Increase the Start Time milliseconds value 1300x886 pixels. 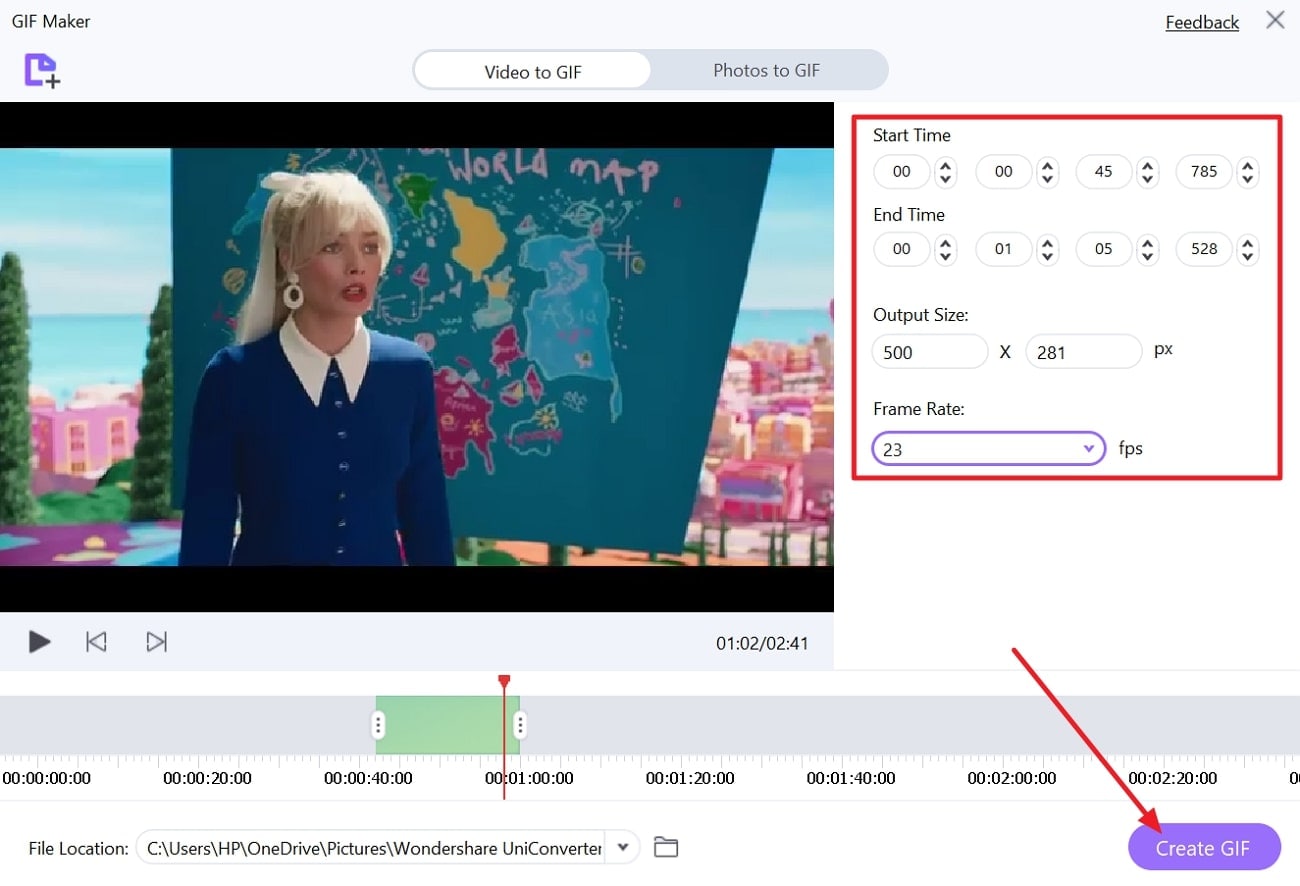tap(1247, 165)
